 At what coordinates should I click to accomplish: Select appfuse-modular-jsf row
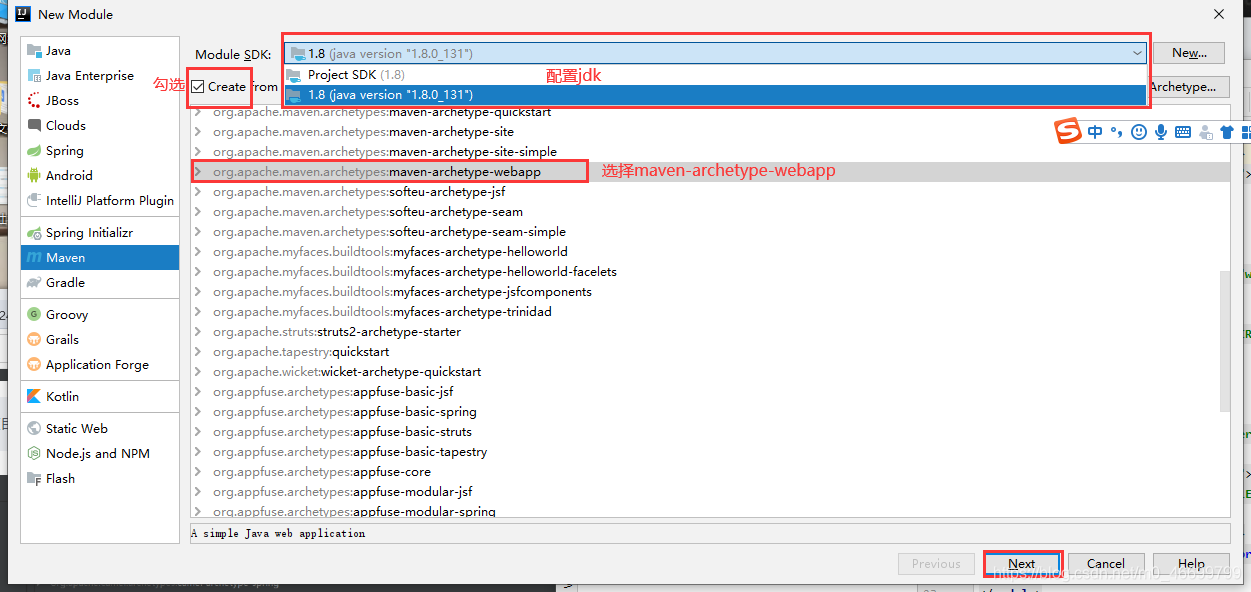pos(705,492)
